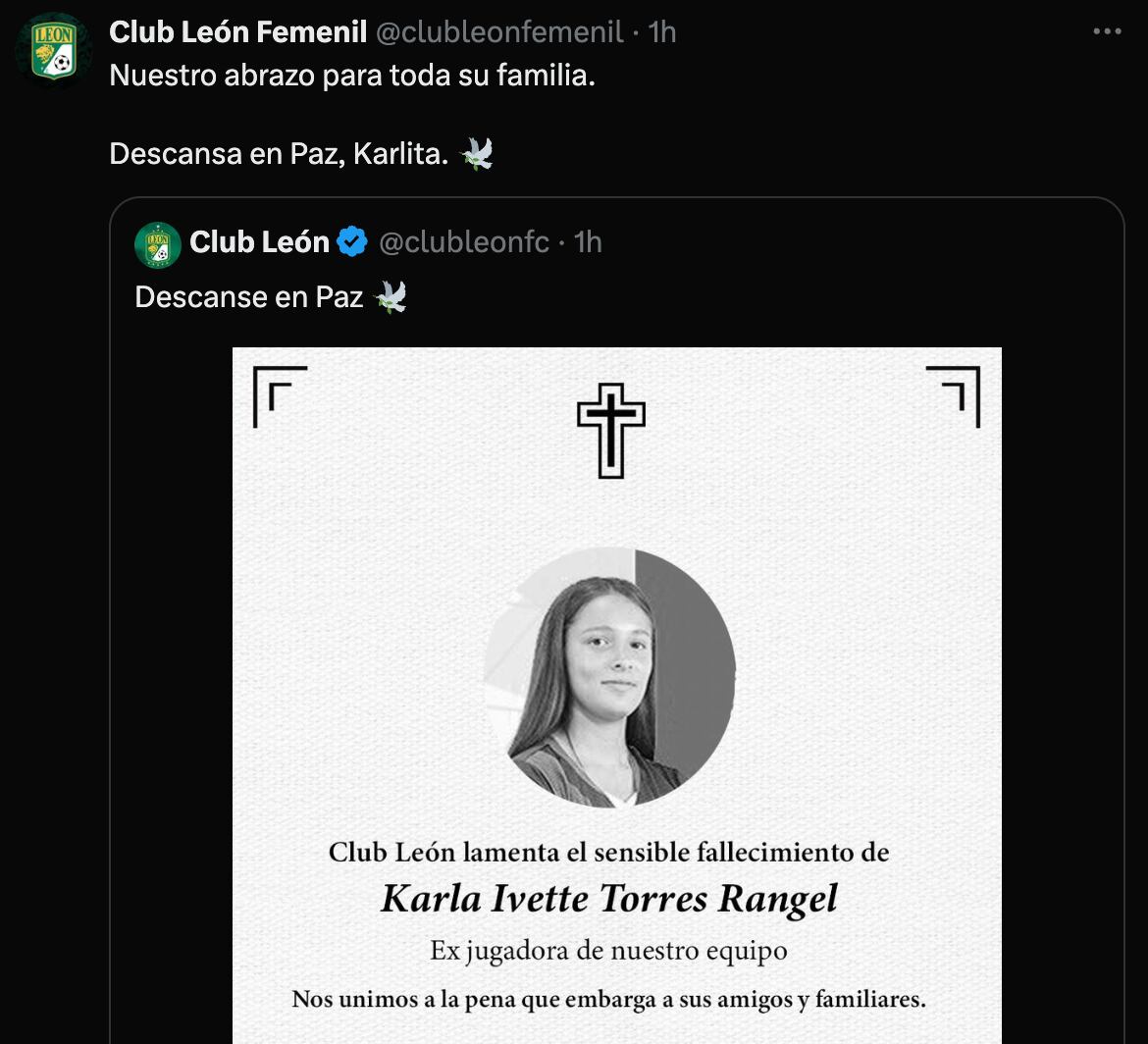
Task: Click dove emoji after "Descansa en Paz, Karlita."
Action: 477,153
